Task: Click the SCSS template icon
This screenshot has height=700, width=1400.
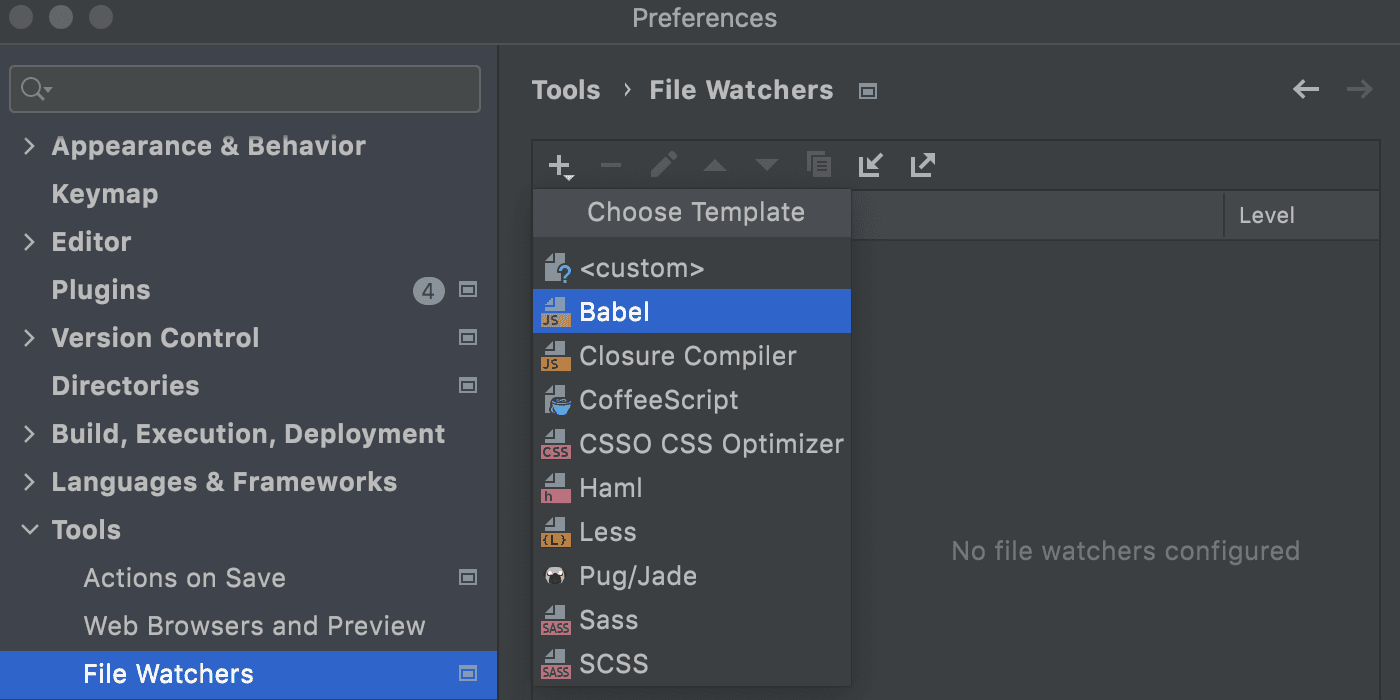Action: click(555, 664)
